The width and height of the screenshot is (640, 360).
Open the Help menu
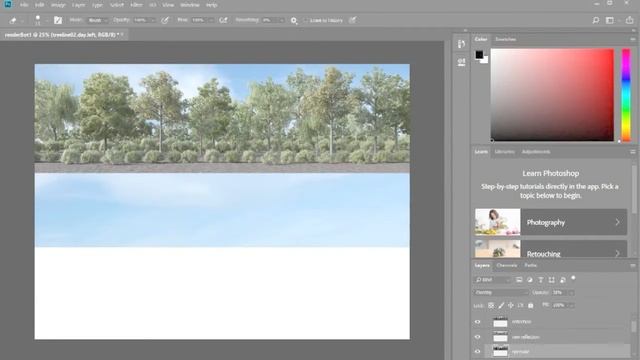211,5
